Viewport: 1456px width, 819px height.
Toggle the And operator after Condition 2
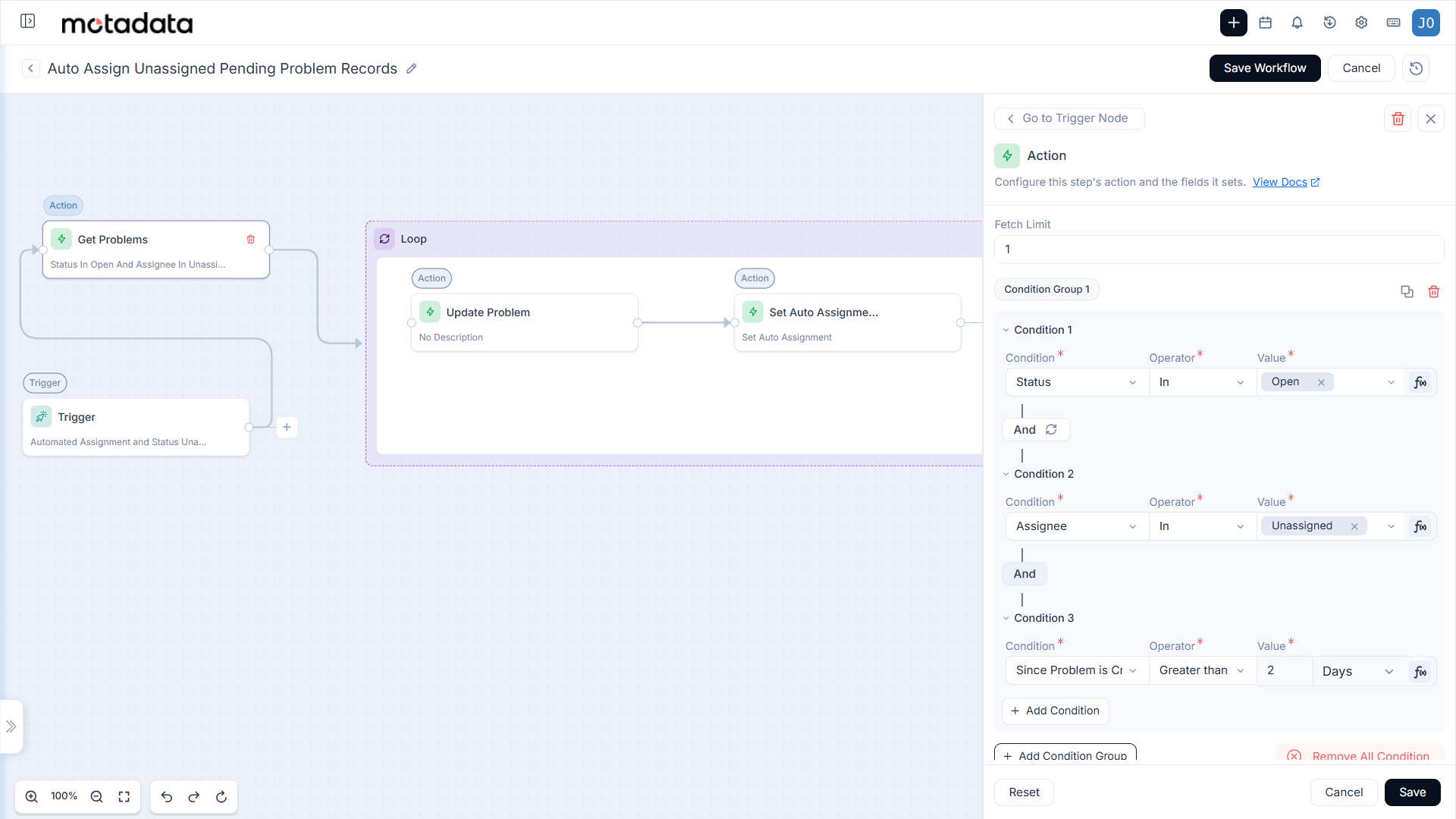[1025, 574]
